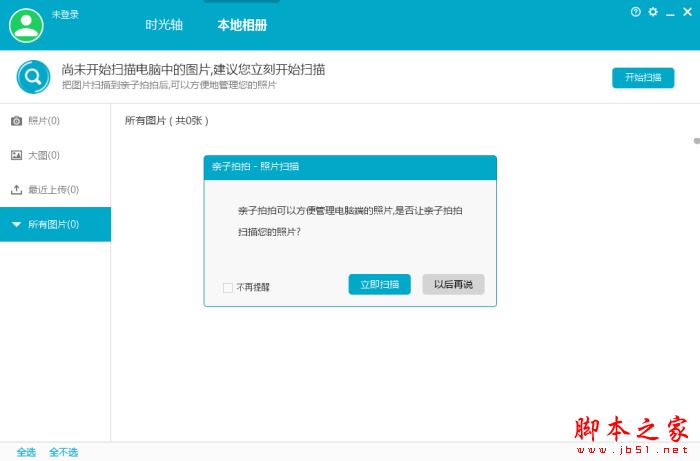The height and width of the screenshot is (461, 700).
Task: Open the 最近上传(0) category
Action: point(55,190)
